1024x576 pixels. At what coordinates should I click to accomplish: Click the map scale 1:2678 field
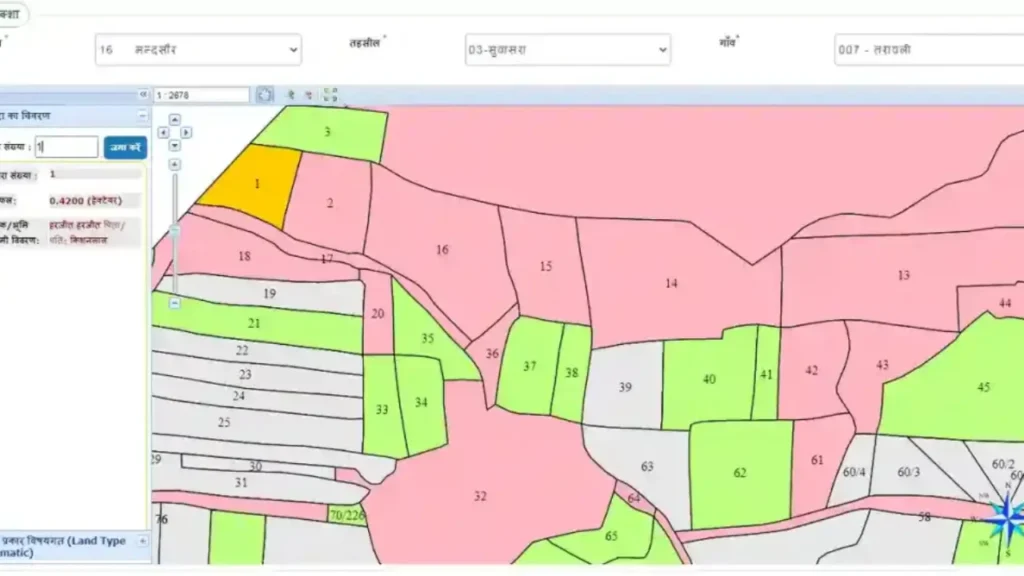202,95
